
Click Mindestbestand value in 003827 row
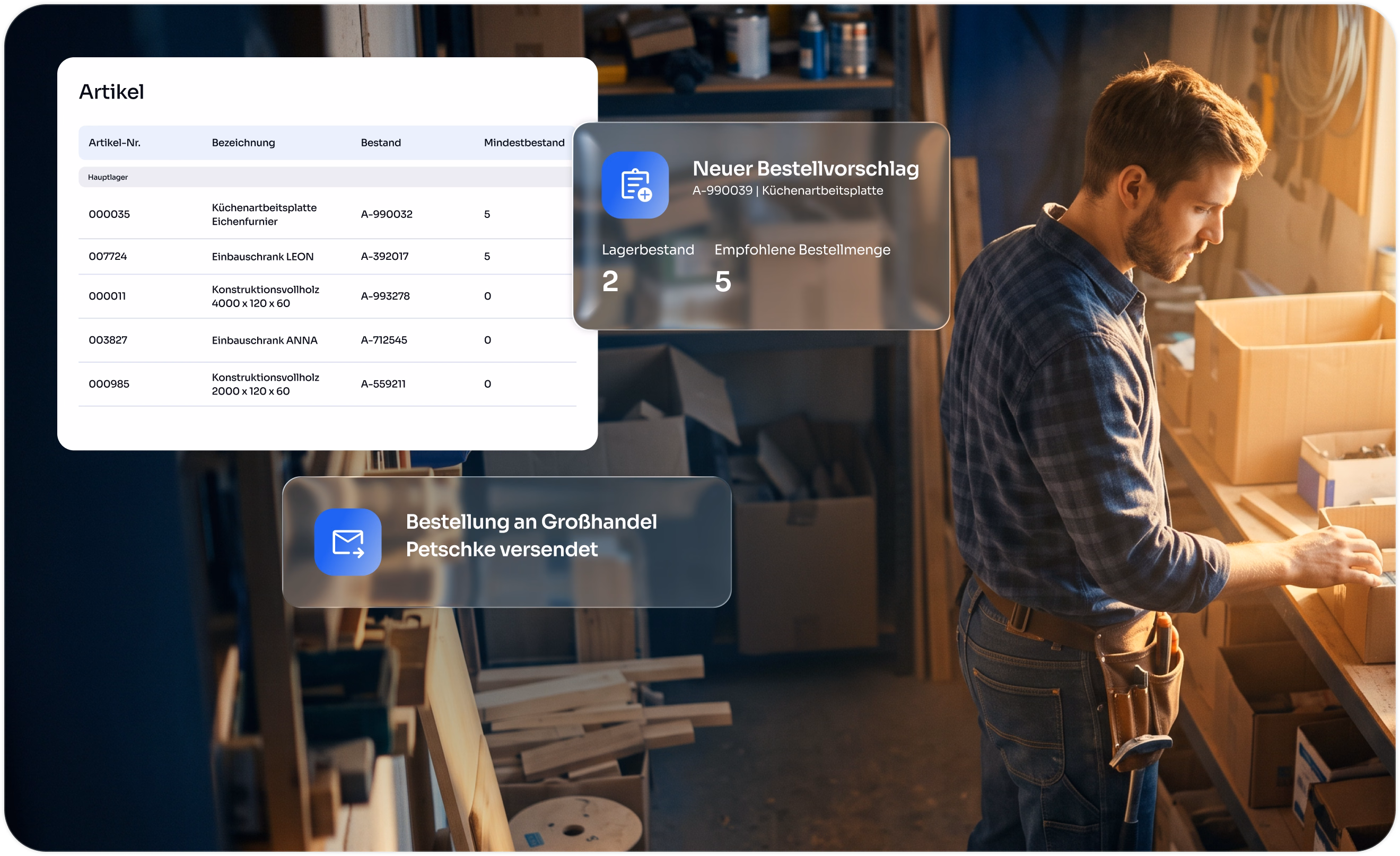[487, 340]
